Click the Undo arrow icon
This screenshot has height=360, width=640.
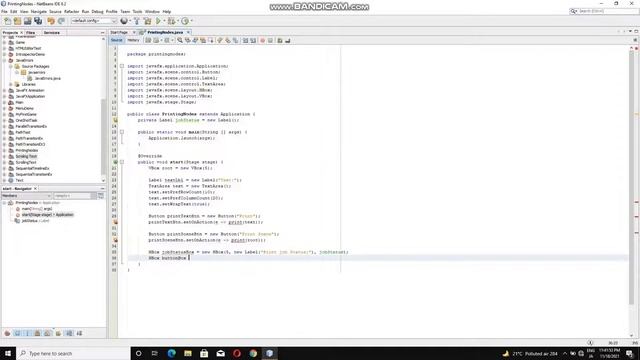pyautogui.click(x=51, y=21)
